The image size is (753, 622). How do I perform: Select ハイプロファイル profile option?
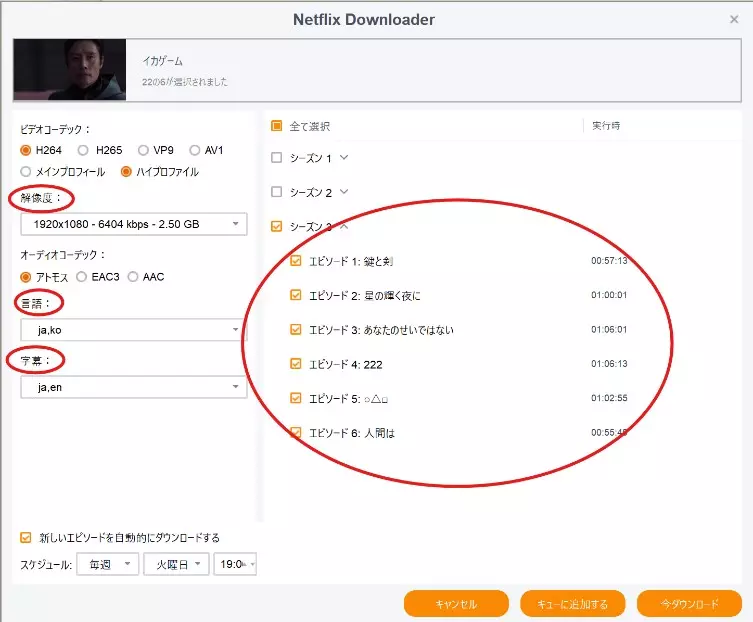[x=126, y=171]
